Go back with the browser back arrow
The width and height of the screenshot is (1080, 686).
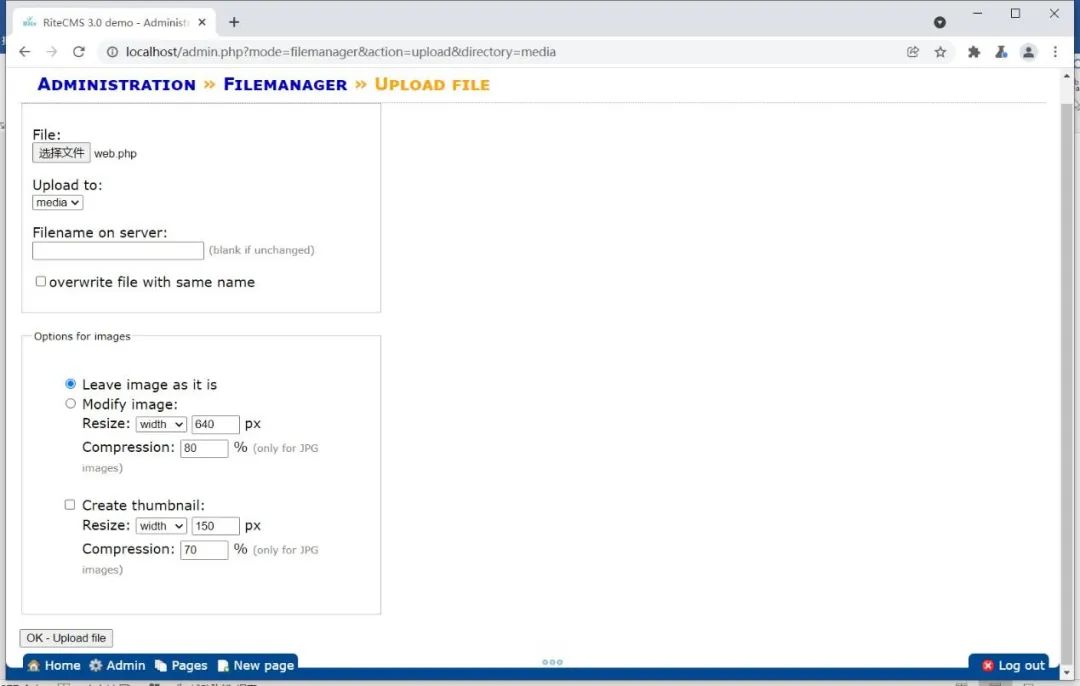(25, 52)
